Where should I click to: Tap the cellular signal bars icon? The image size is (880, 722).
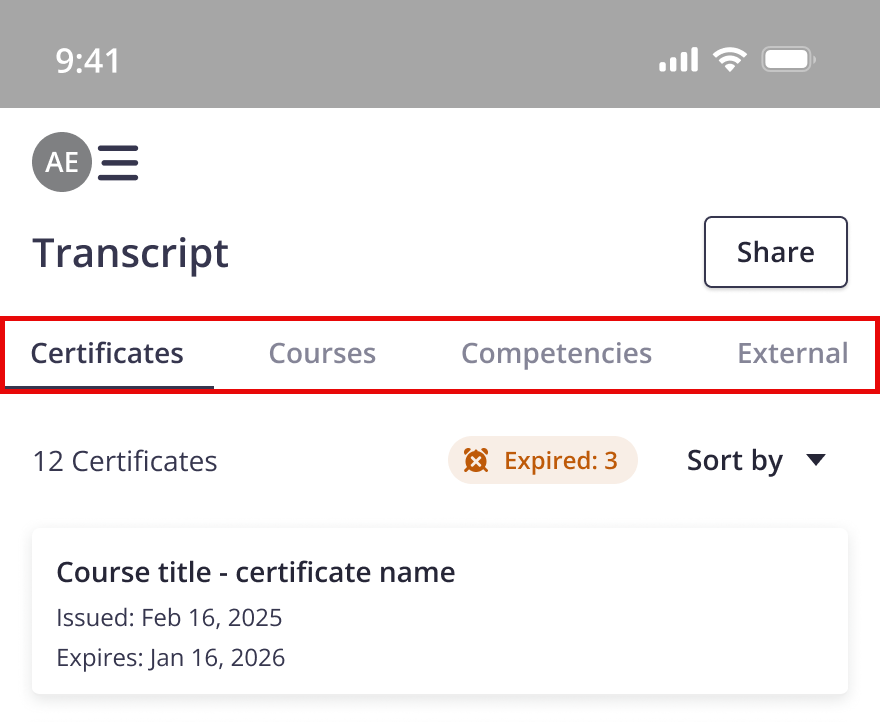(x=678, y=60)
